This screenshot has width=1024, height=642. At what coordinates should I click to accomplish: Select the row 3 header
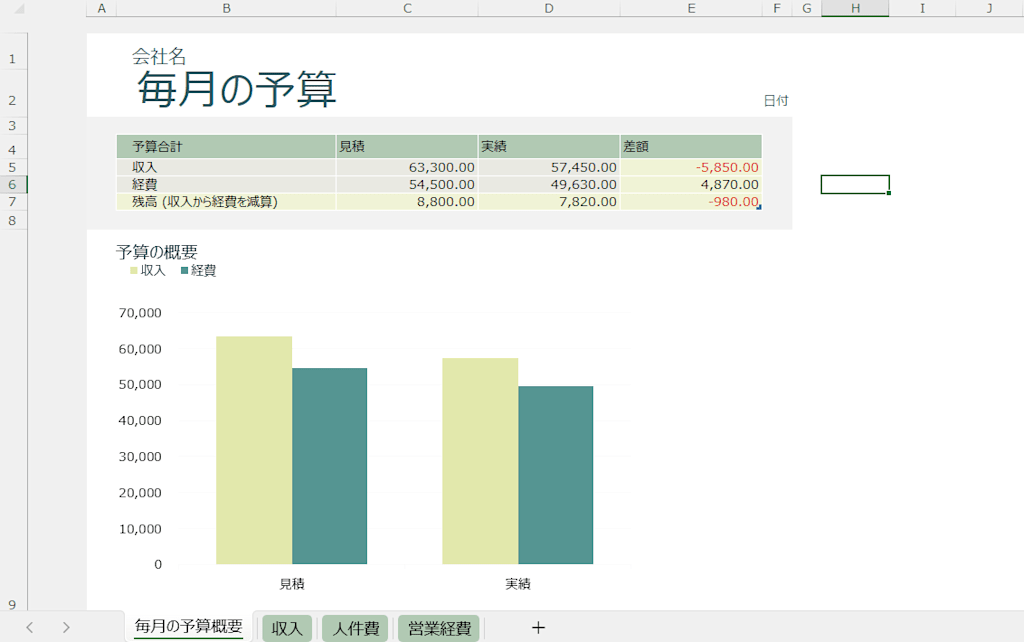13,125
